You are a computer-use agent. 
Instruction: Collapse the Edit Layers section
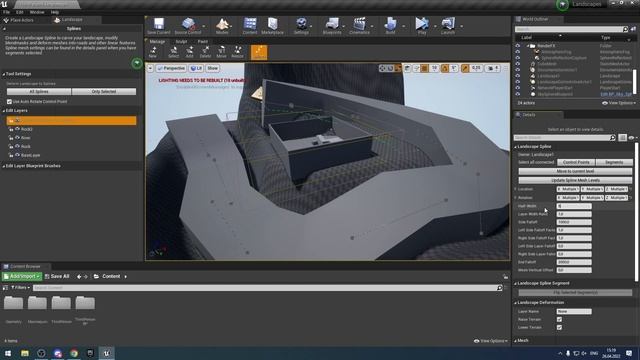click(x=4, y=111)
